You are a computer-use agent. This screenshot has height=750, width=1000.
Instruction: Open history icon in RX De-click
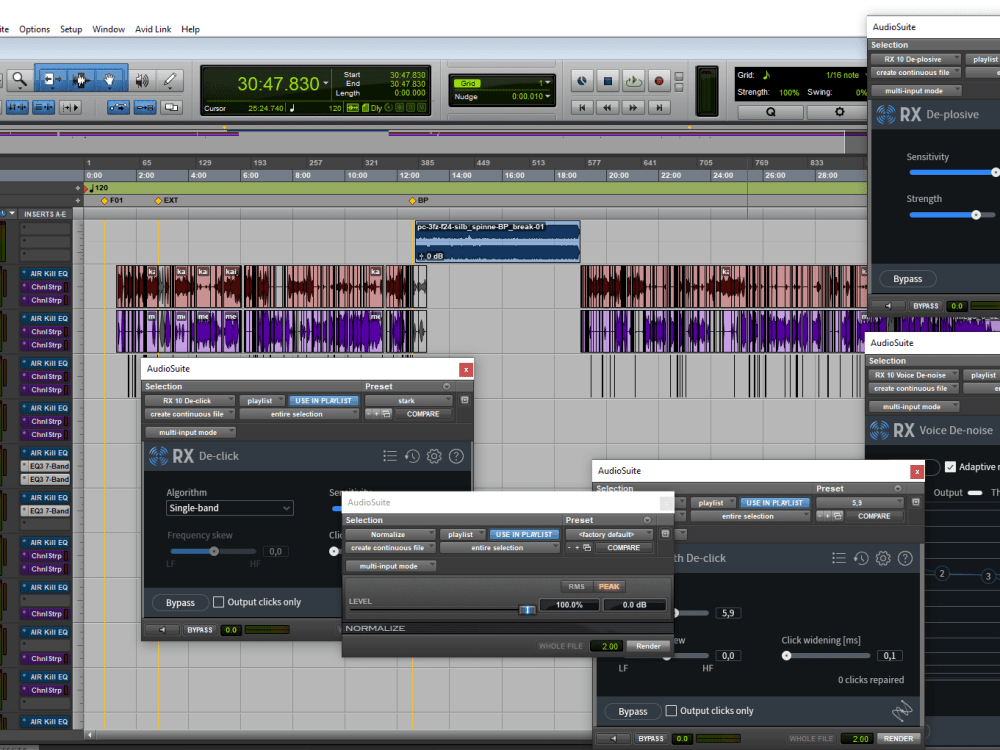click(412, 456)
